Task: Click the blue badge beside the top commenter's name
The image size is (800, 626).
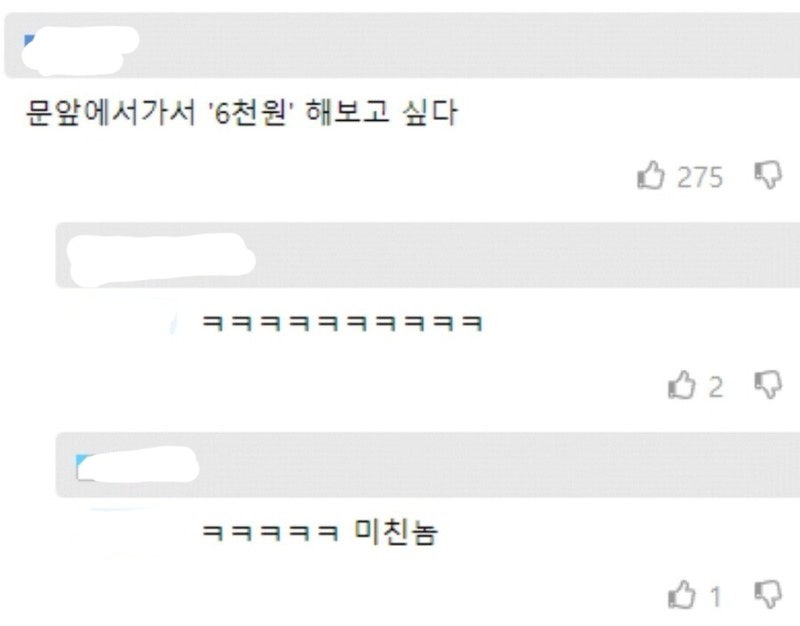Action: coord(29,40)
